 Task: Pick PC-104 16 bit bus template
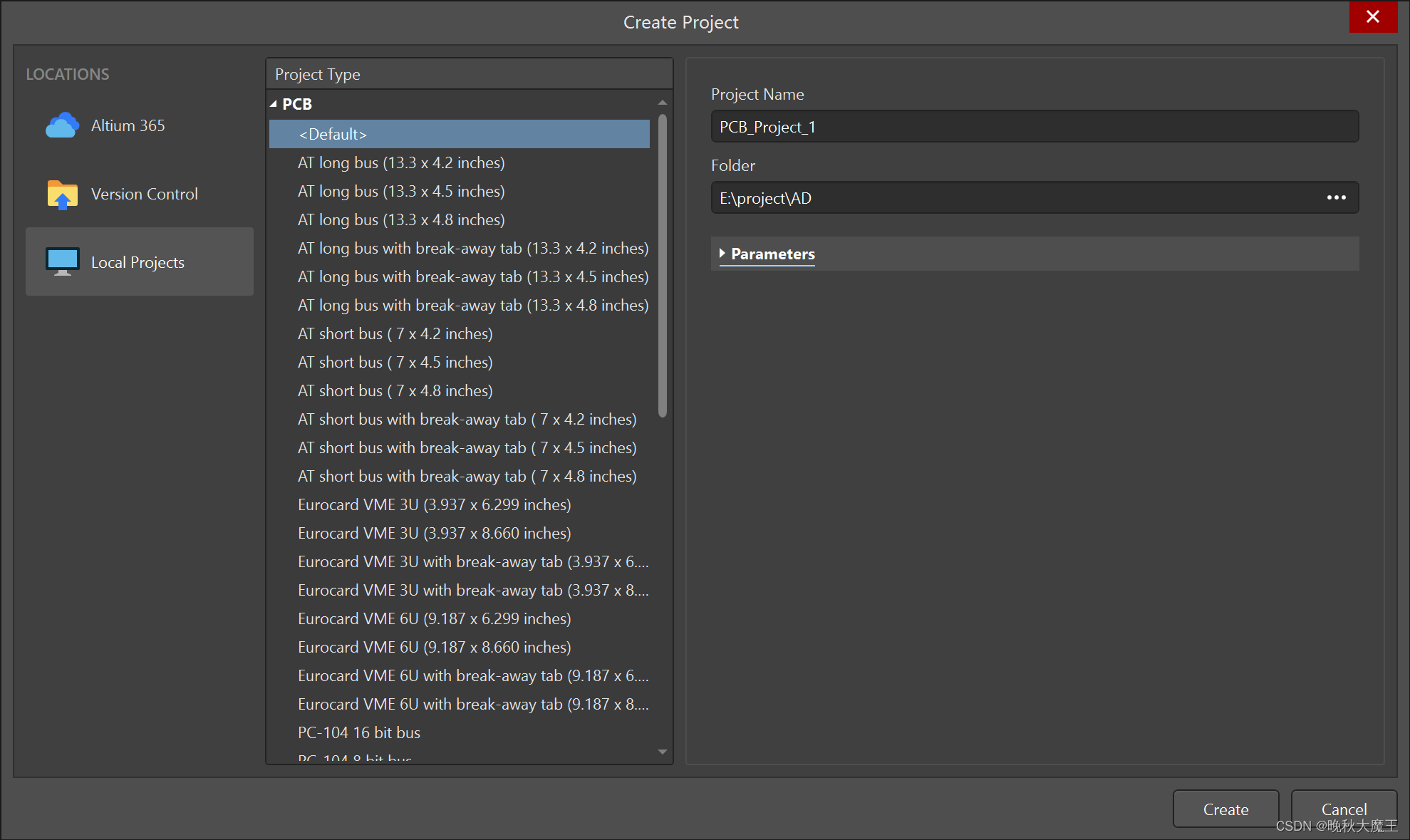pos(358,732)
